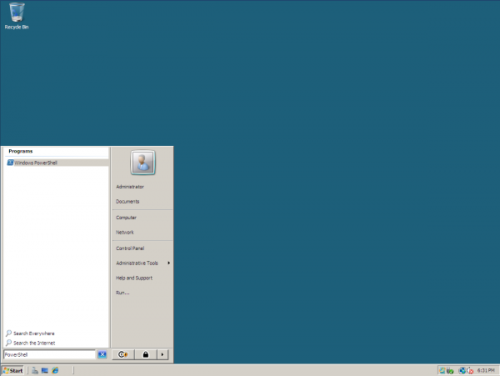Open Documents from the Start menu

click(x=128, y=201)
